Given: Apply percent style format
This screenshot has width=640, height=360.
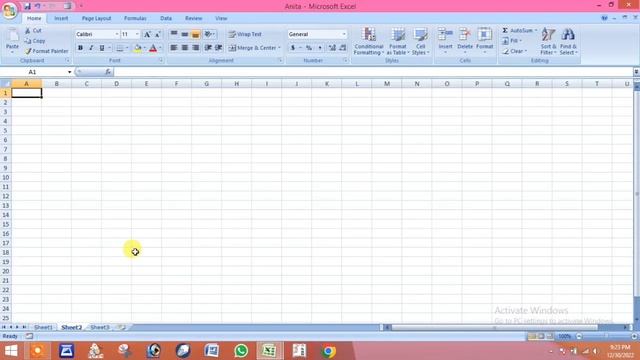Looking at the screenshot, I should coord(309,48).
